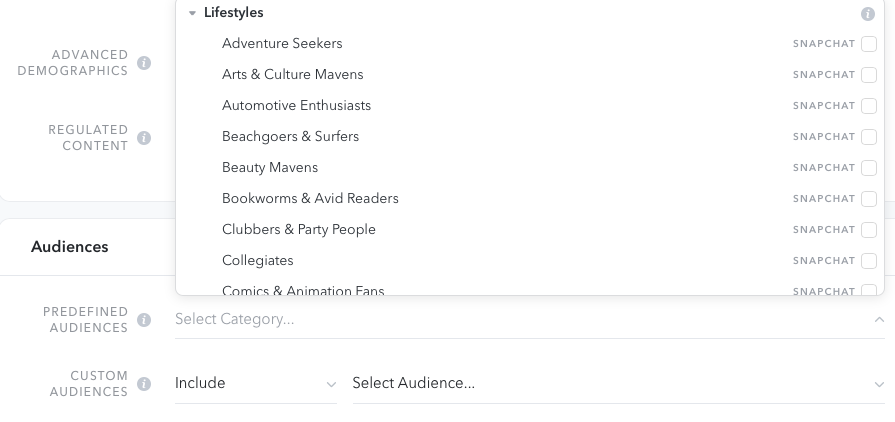Check the Adventure Seekers checkbox
Image resolution: width=895 pixels, height=422 pixels.
(869, 44)
